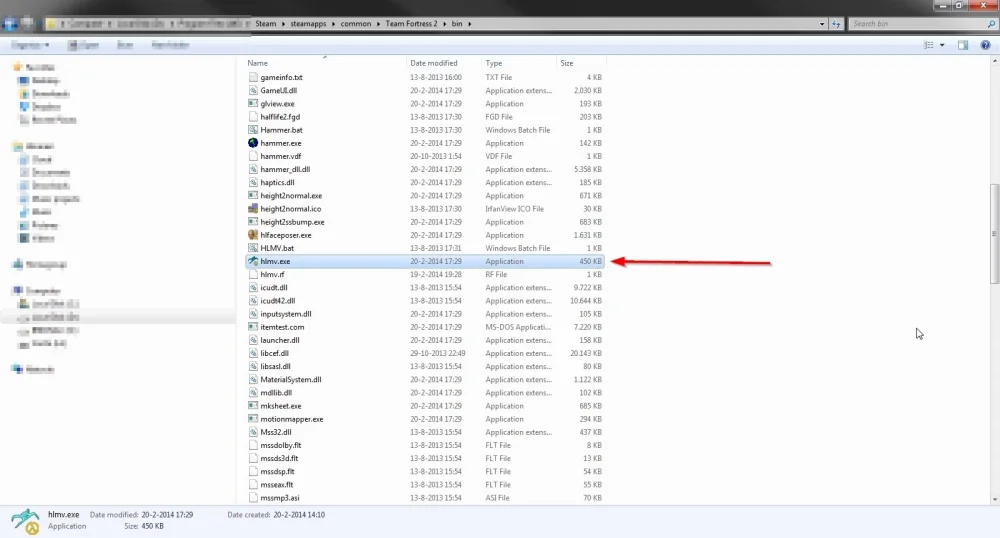Click the GameUI.dll file icon
The height and width of the screenshot is (538, 1000).
[x=253, y=91]
